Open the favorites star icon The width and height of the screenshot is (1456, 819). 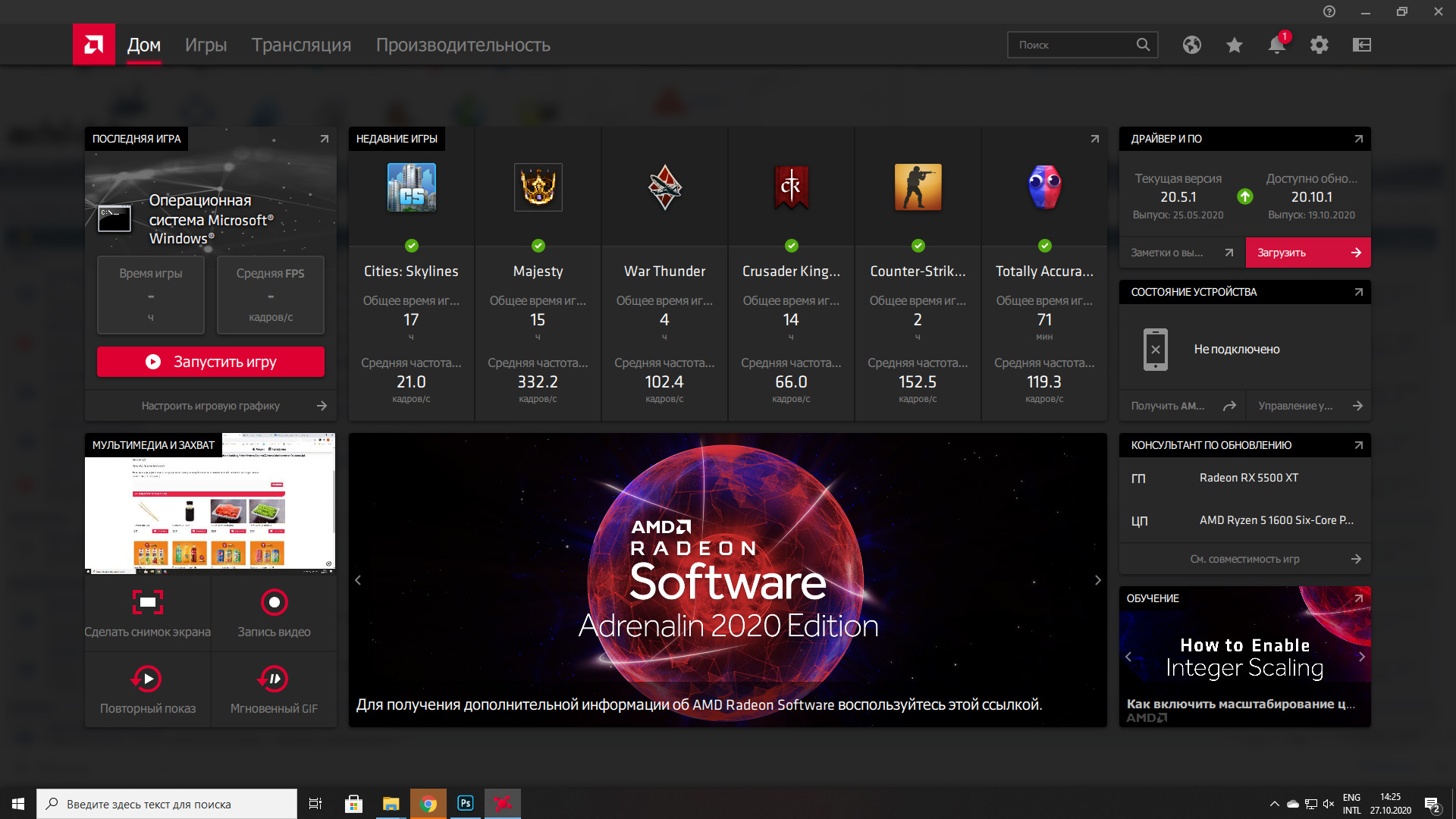click(1234, 45)
